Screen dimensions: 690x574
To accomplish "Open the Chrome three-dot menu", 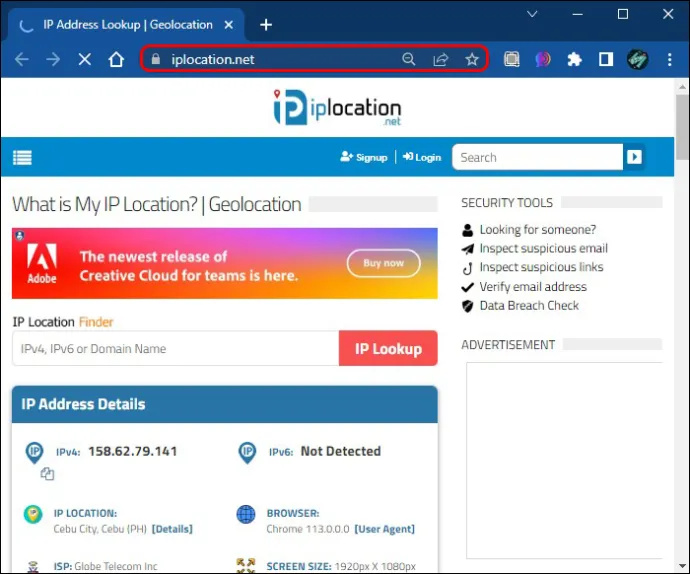I will (669, 59).
